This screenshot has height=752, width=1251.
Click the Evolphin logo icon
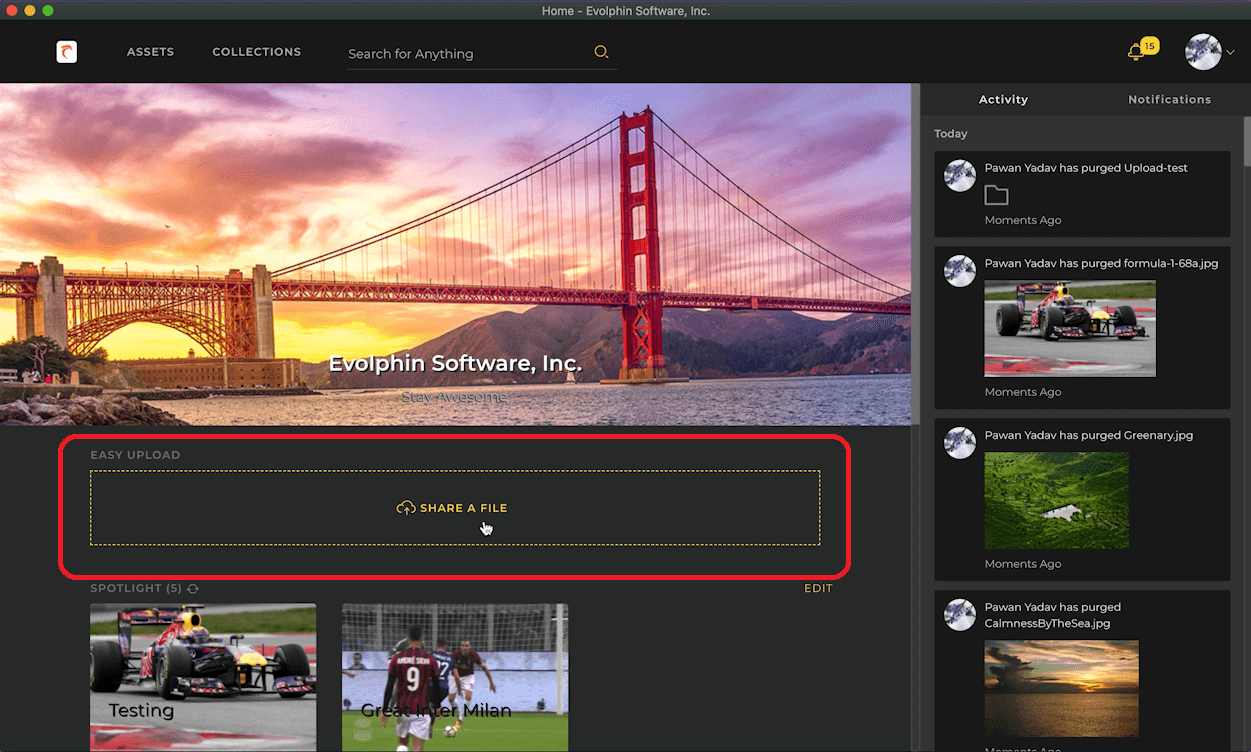coord(66,51)
